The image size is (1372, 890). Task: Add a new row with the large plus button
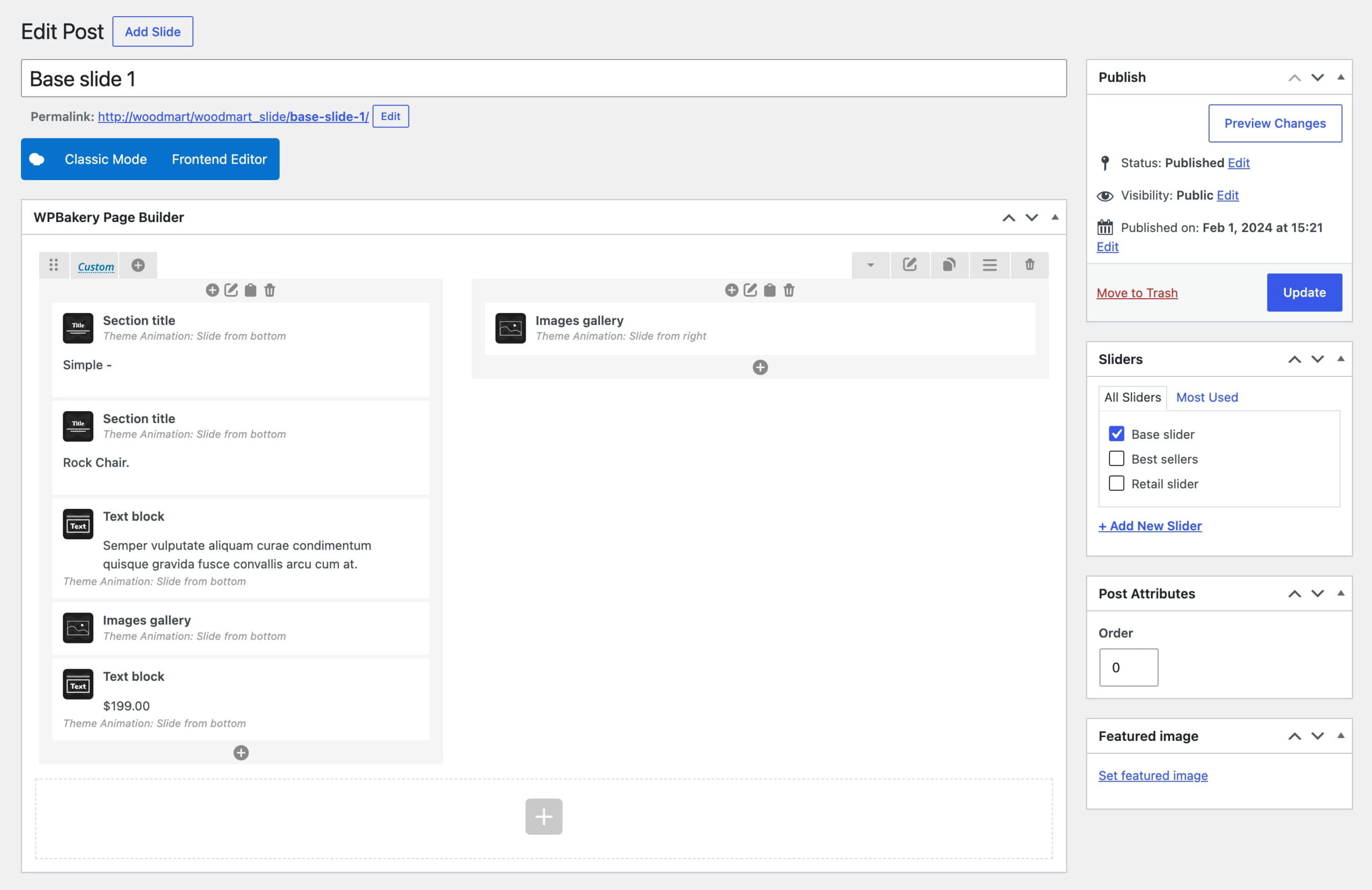coord(543,816)
